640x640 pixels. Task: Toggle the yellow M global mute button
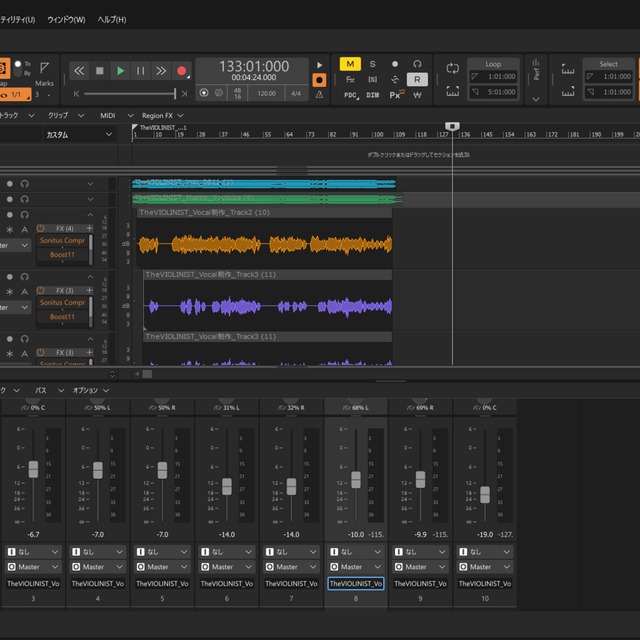tap(350, 64)
